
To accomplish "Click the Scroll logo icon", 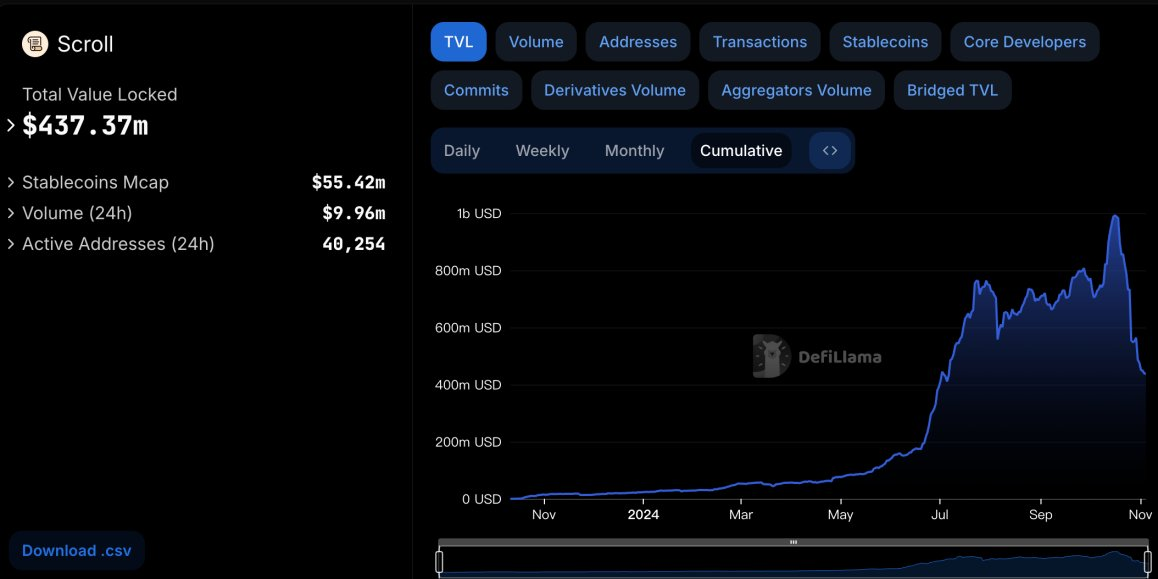I will (35, 44).
